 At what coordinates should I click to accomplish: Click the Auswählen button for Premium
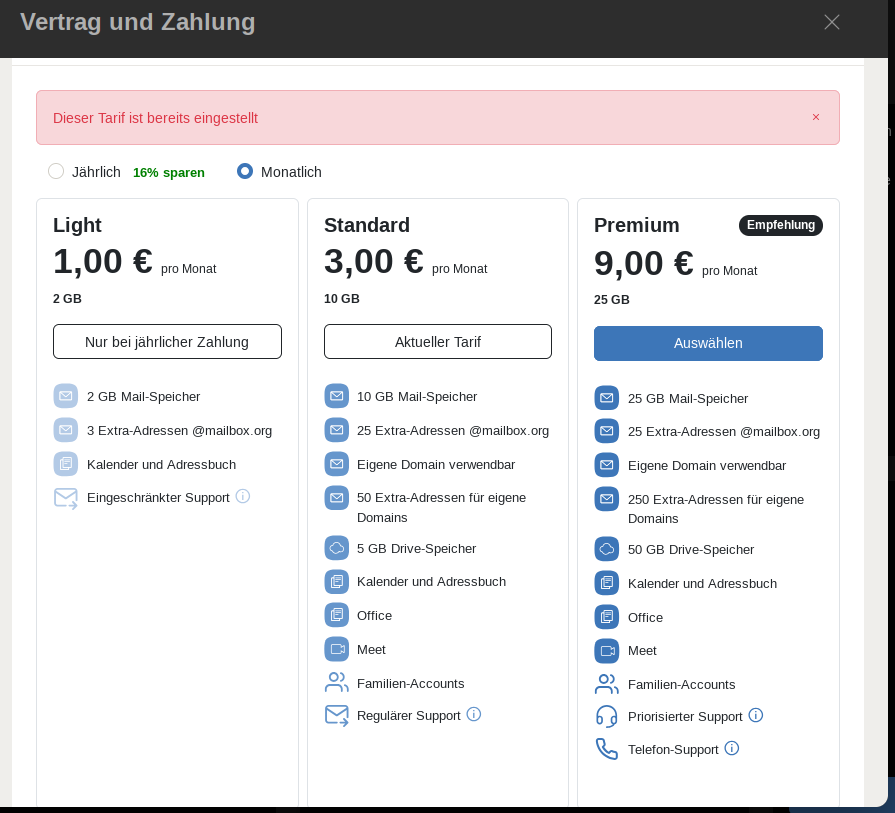(x=708, y=343)
